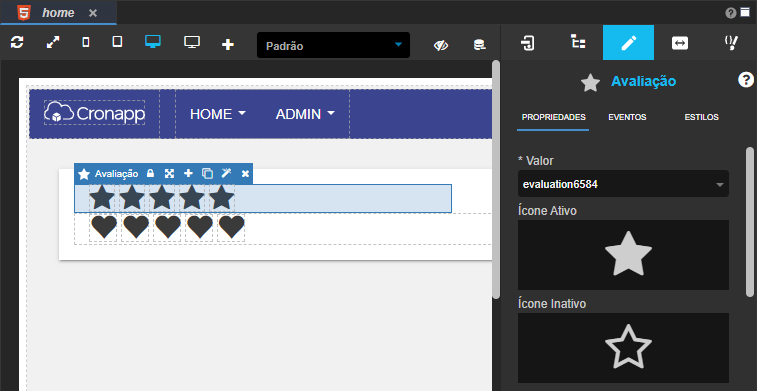Add new viewport with plus icon
The height and width of the screenshot is (391, 757).
(227, 44)
